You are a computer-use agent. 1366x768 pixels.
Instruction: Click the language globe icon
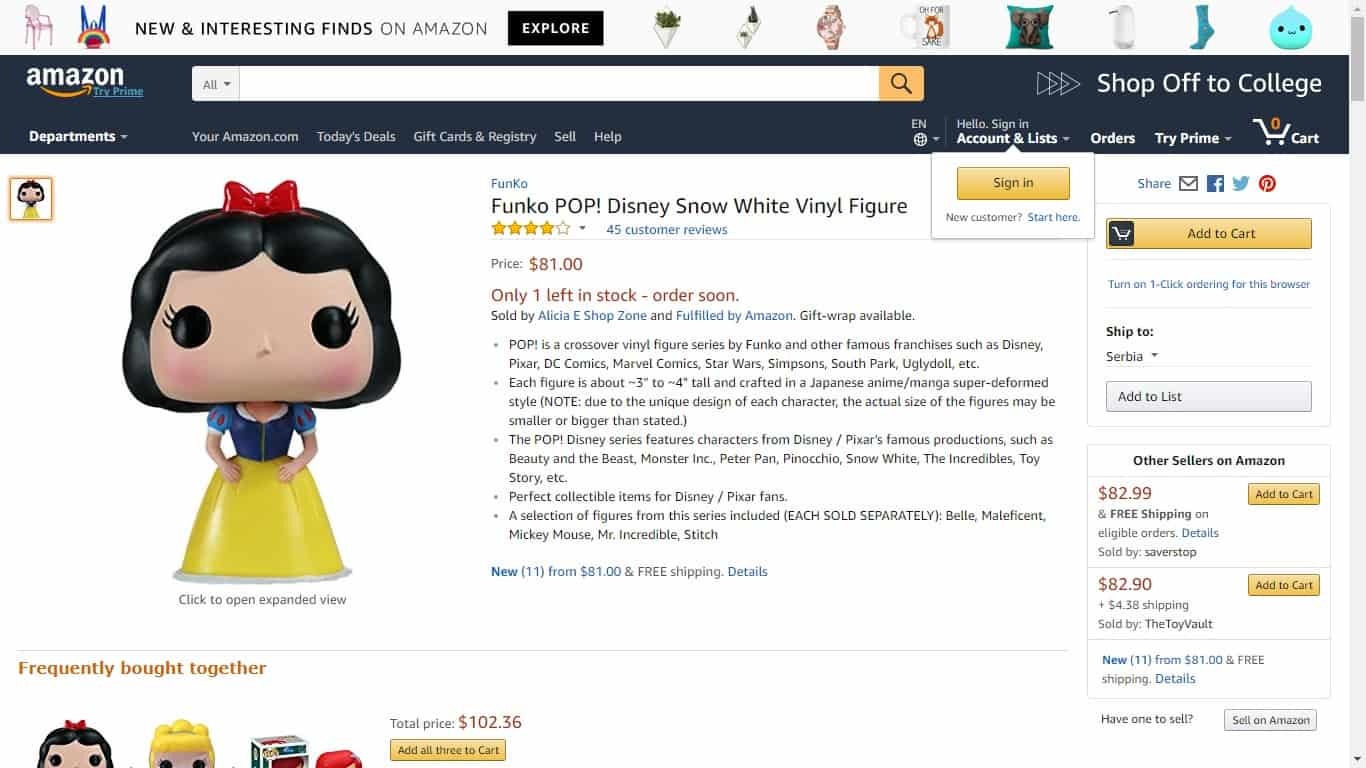[920, 139]
